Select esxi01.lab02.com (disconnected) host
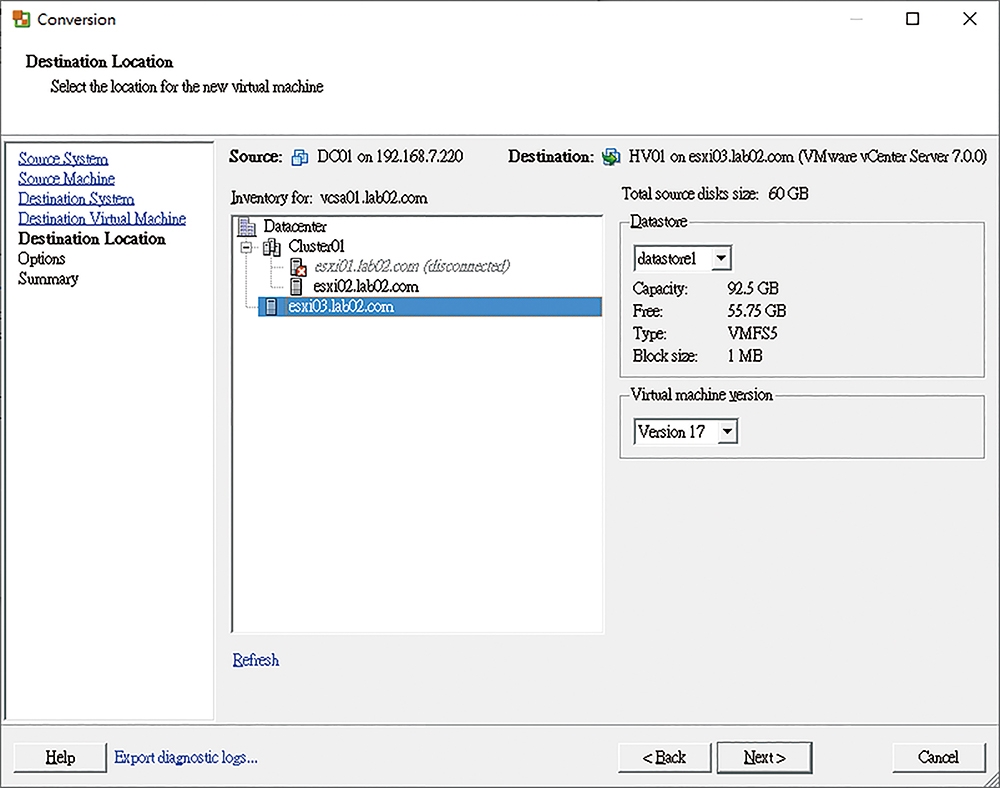1000x788 pixels. (412, 266)
